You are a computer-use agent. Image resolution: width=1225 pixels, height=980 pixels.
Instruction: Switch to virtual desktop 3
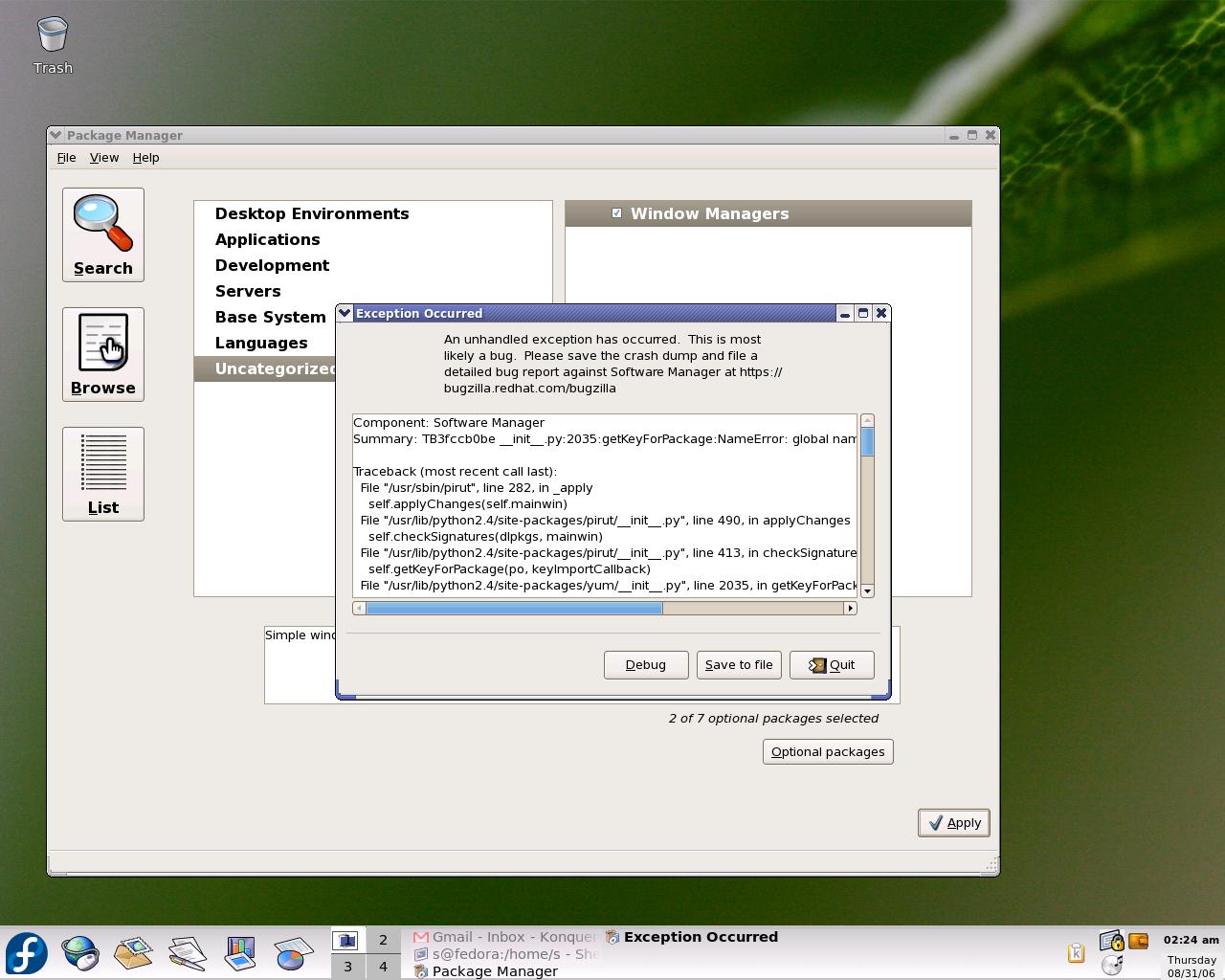[347, 967]
